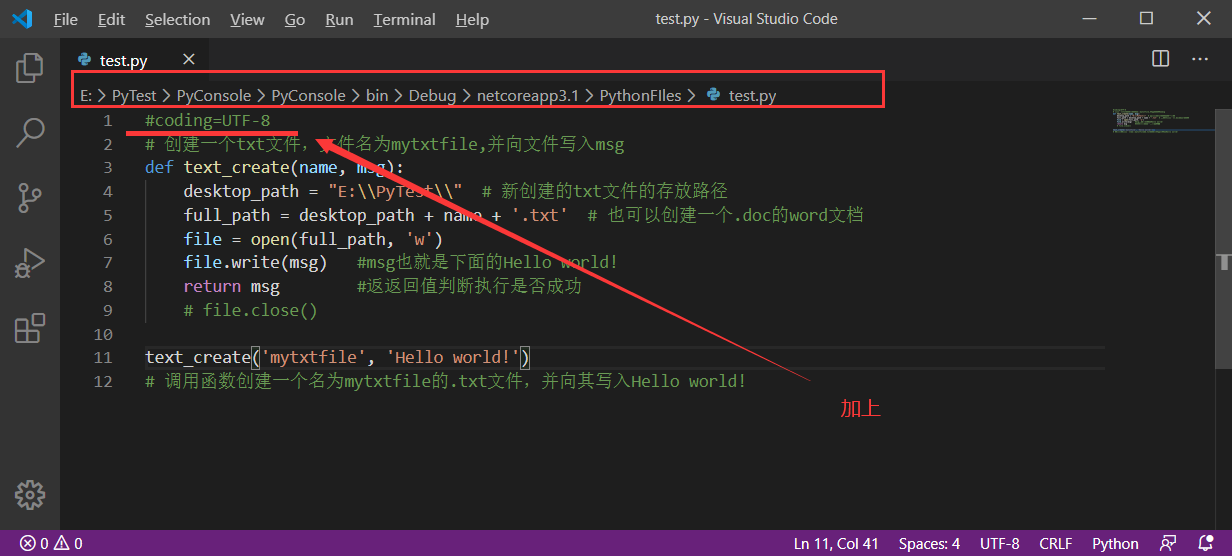Open errors and warnings problems indicator
Screen dimensions: 1232x556
pos(51,544)
